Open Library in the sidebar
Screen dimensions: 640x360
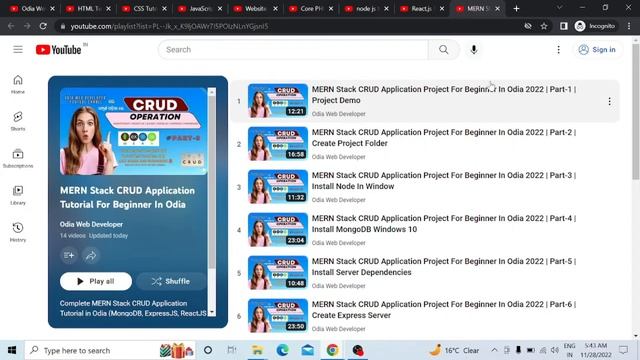click(x=18, y=195)
